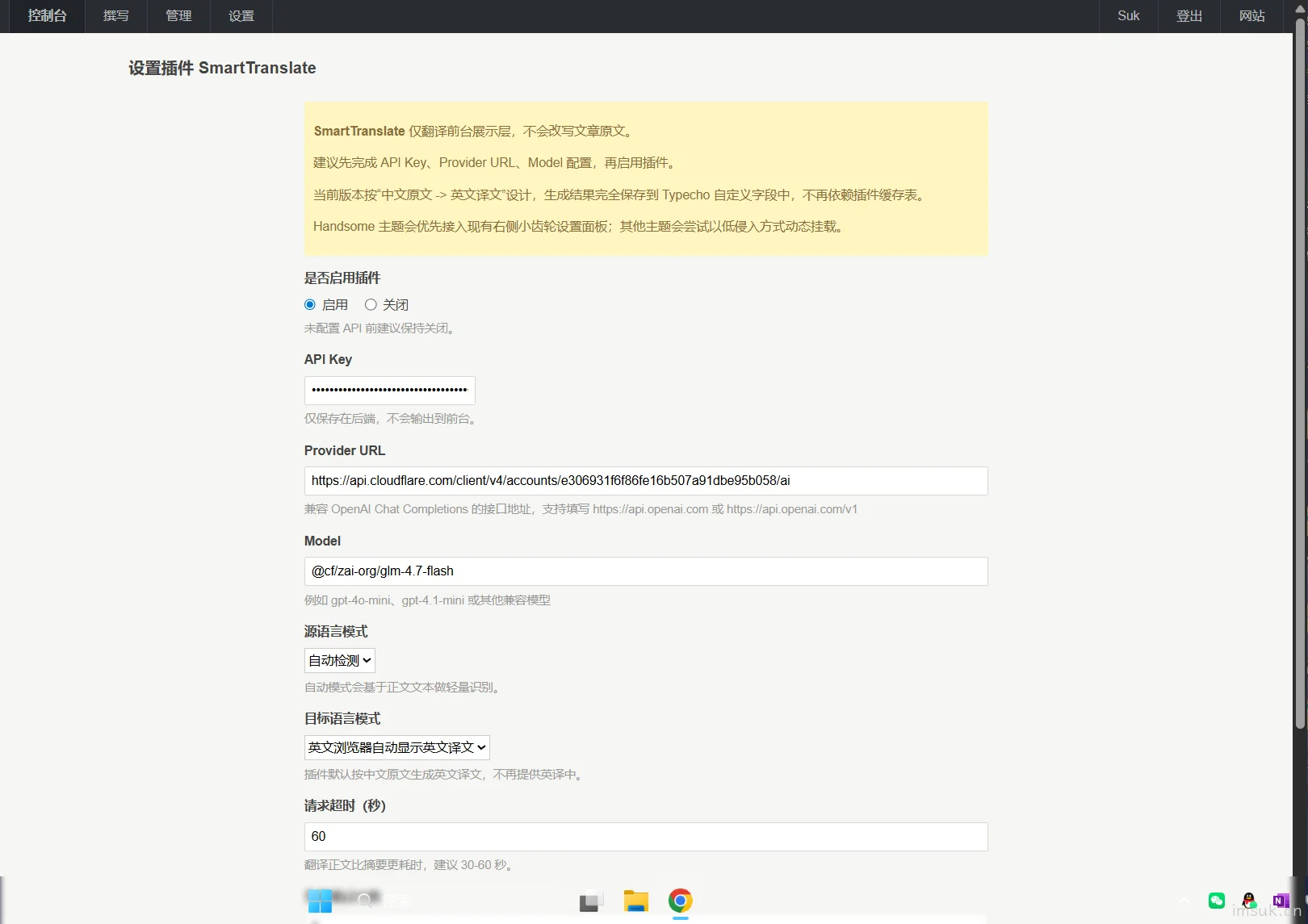Open the QQ penguin tray icon

1249,901
